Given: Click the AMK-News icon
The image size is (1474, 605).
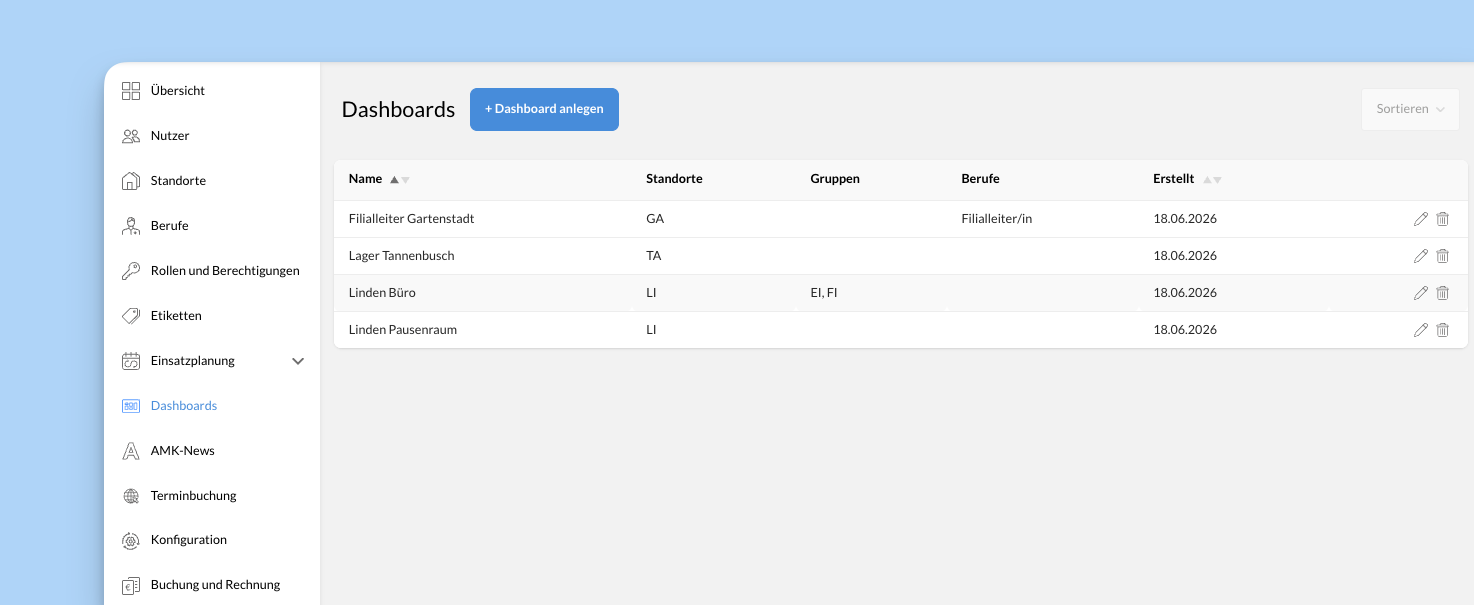Looking at the screenshot, I should [131, 451].
